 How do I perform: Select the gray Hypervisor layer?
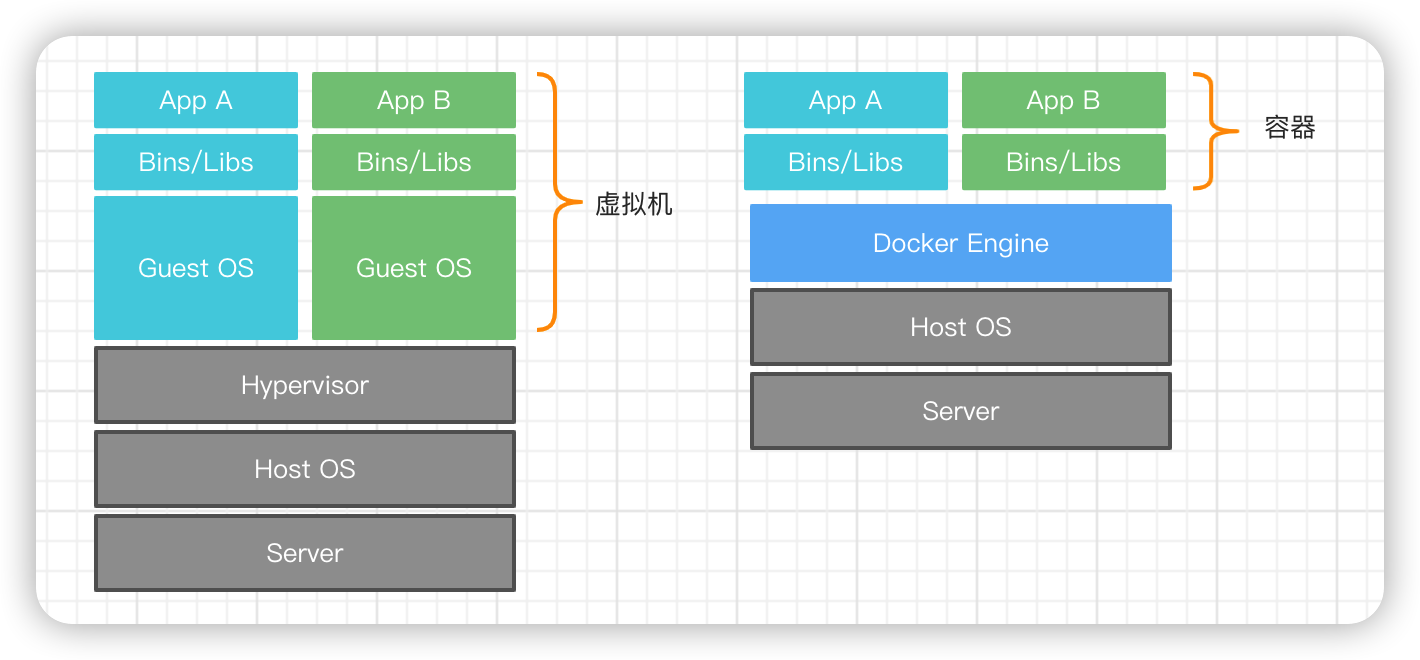click(x=305, y=385)
